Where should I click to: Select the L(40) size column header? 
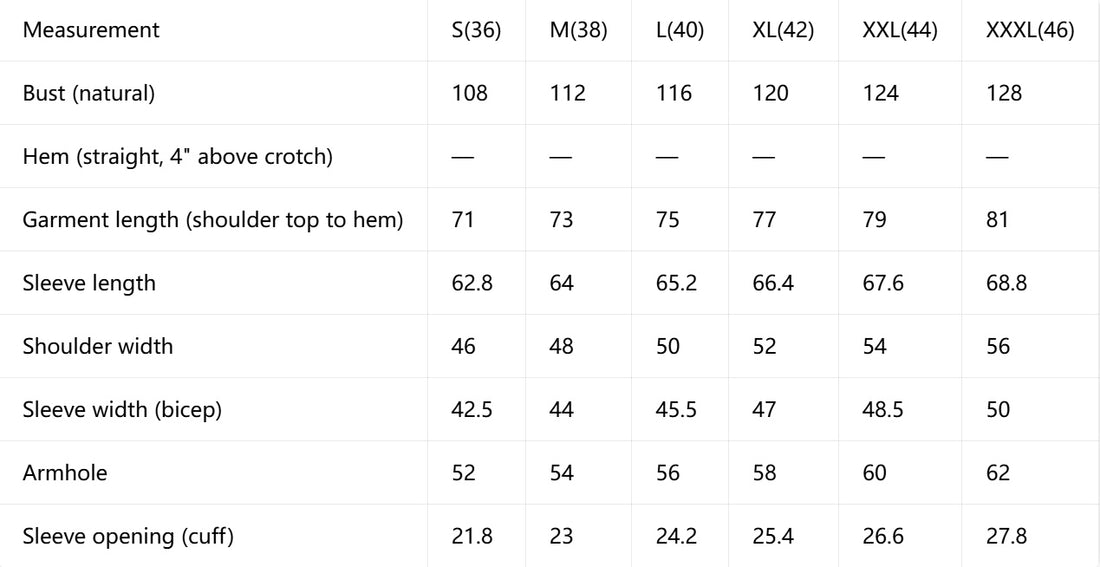coord(680,31)
